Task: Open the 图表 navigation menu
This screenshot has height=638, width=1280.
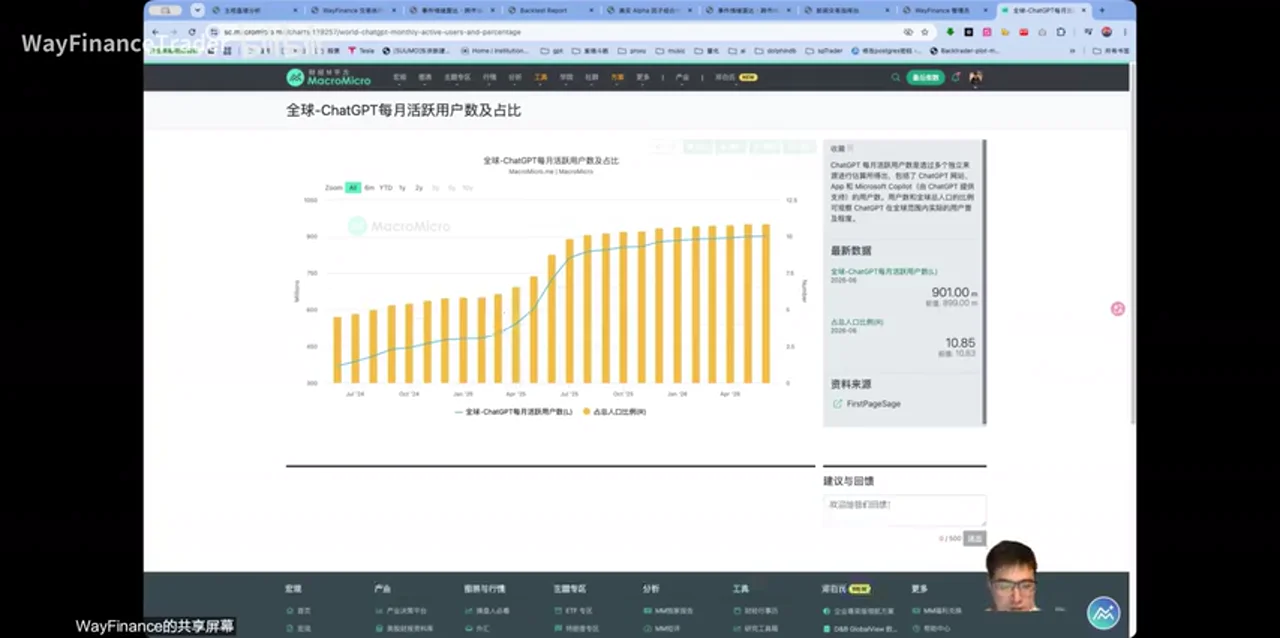Action: tap(425, 77)
